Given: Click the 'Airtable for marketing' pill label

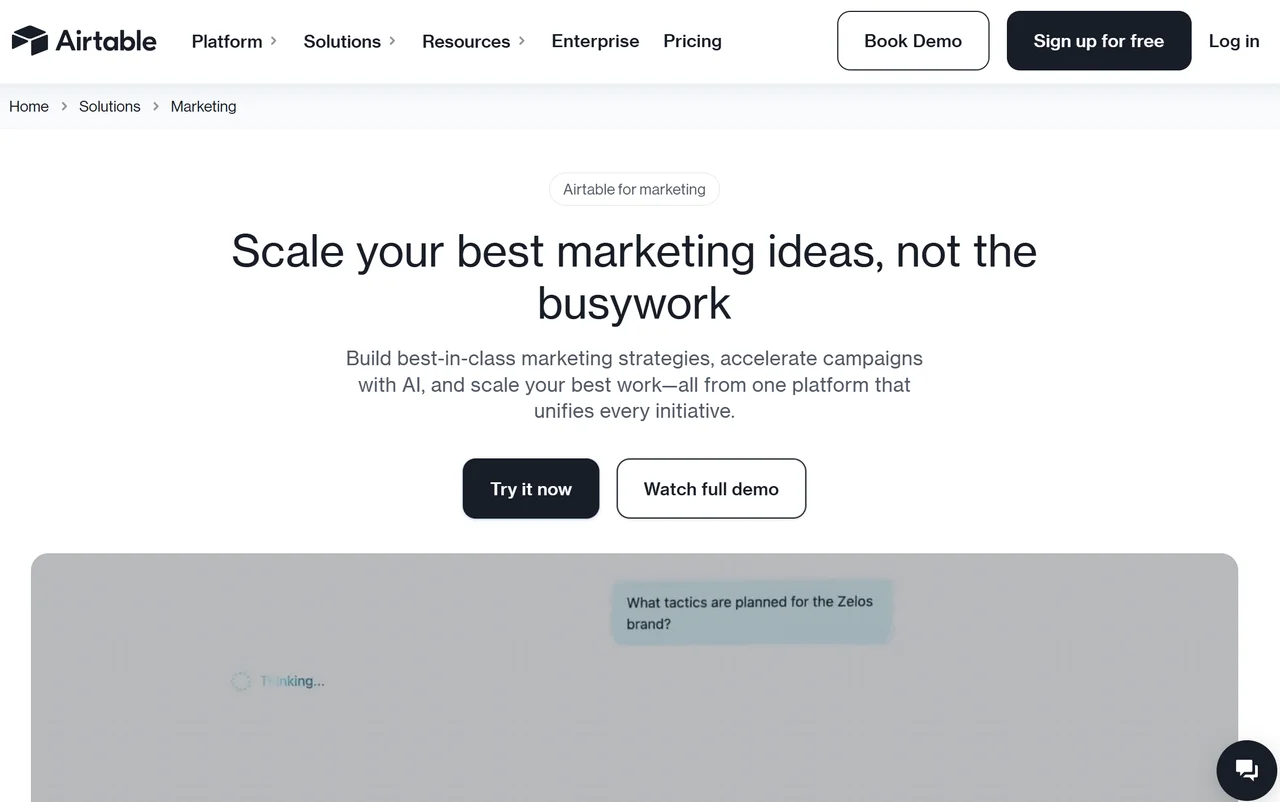Looking at the screenshot, I should pyautogui.click(x=634, y=189).
